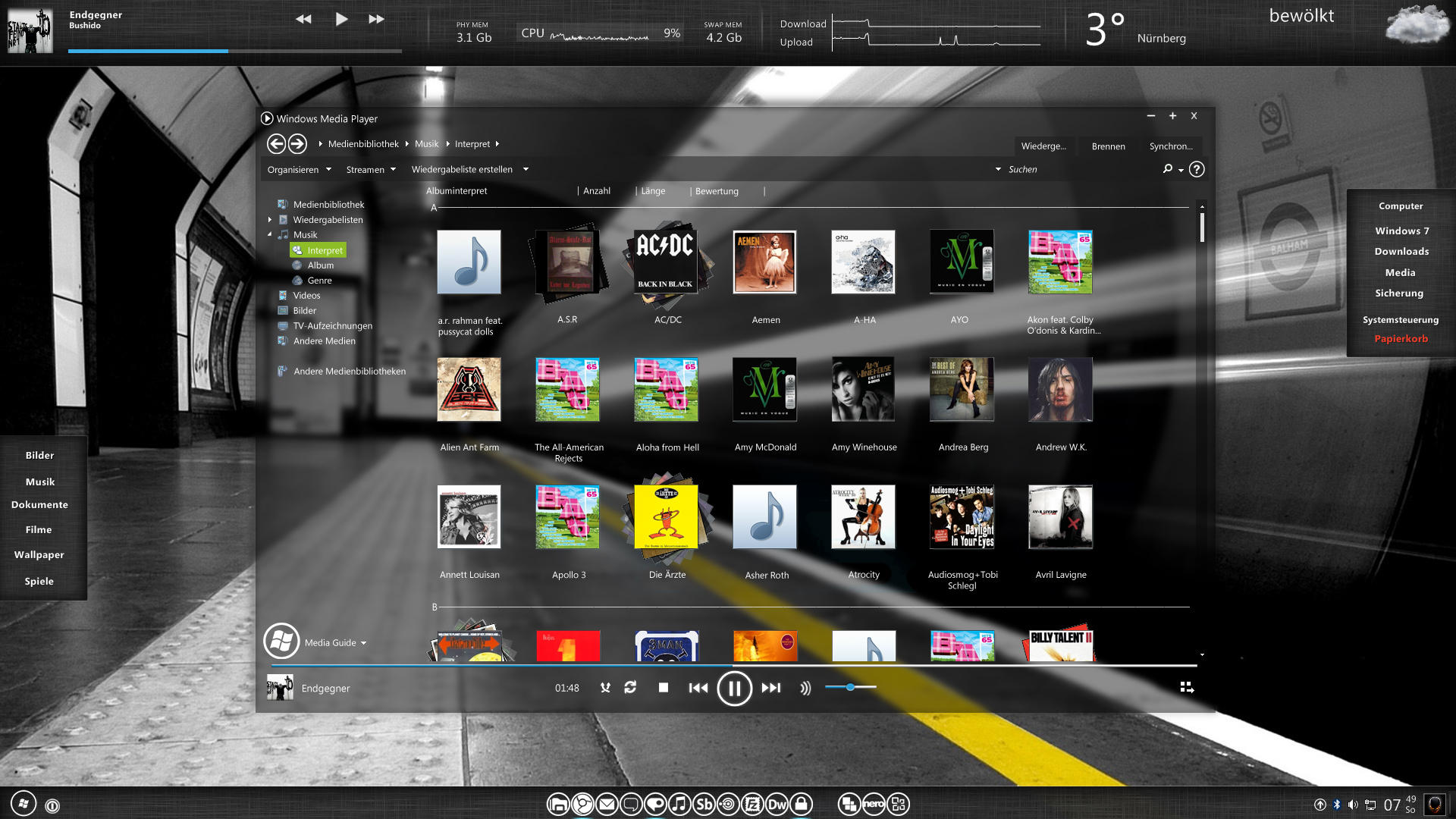
Task: Expand the Streamen dropdown
Action: pyautogui.click(x=371, y=170)
